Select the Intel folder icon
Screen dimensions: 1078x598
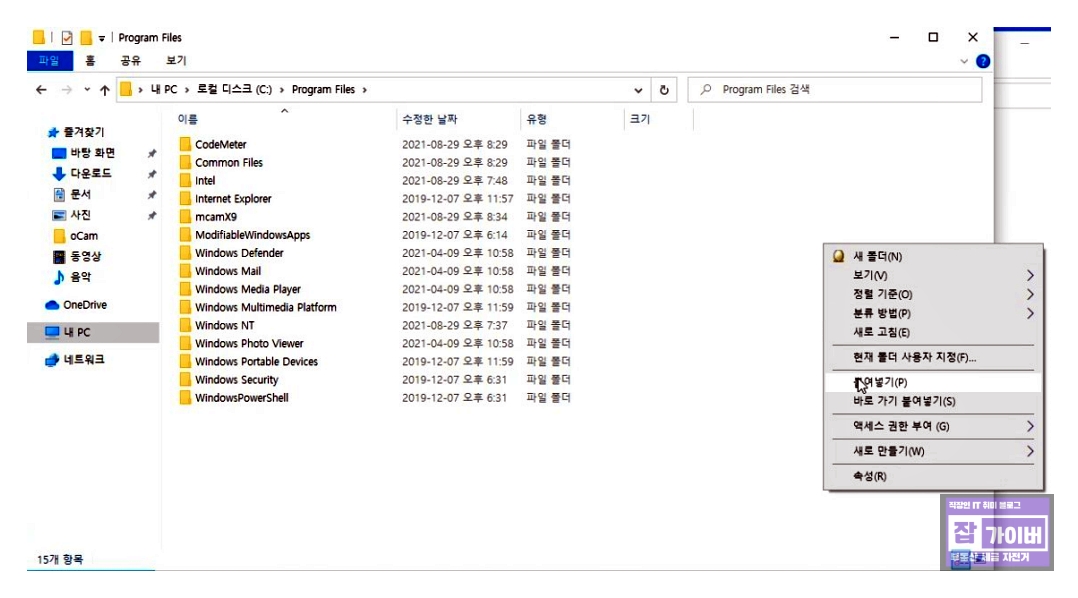(185, 180)
